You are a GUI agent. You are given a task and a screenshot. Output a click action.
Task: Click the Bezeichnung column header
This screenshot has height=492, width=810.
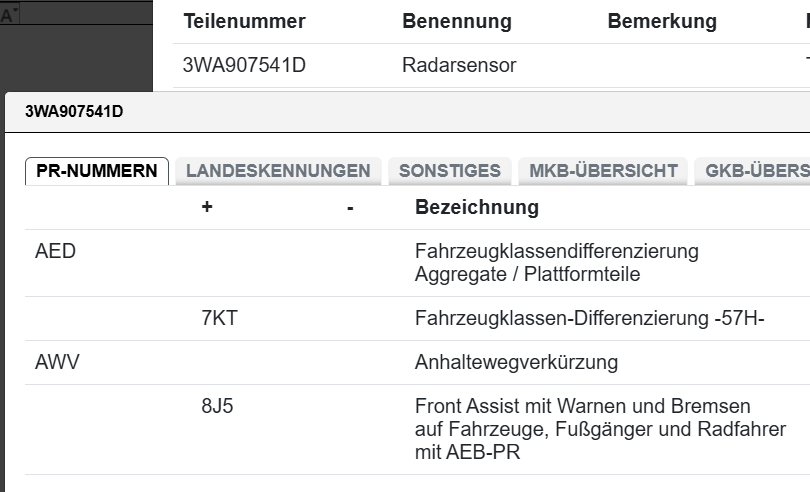coord(476,208)
